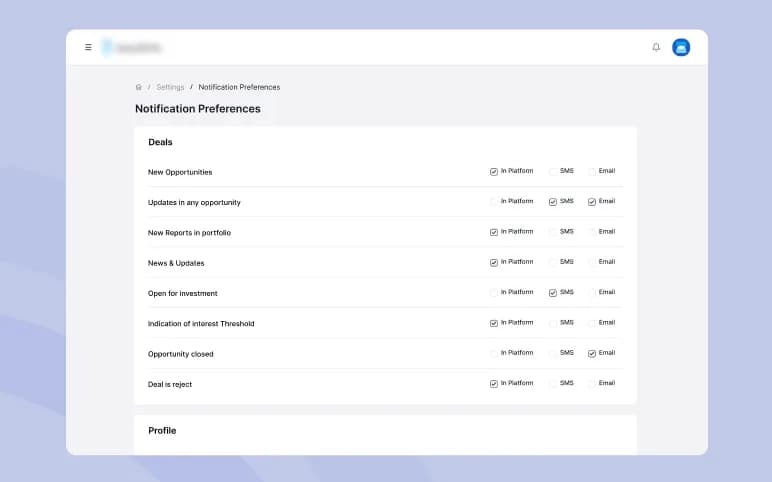The image size is (772, 482).
Task: Click the 'Deals' section heading
Action: tap(160, 142)
